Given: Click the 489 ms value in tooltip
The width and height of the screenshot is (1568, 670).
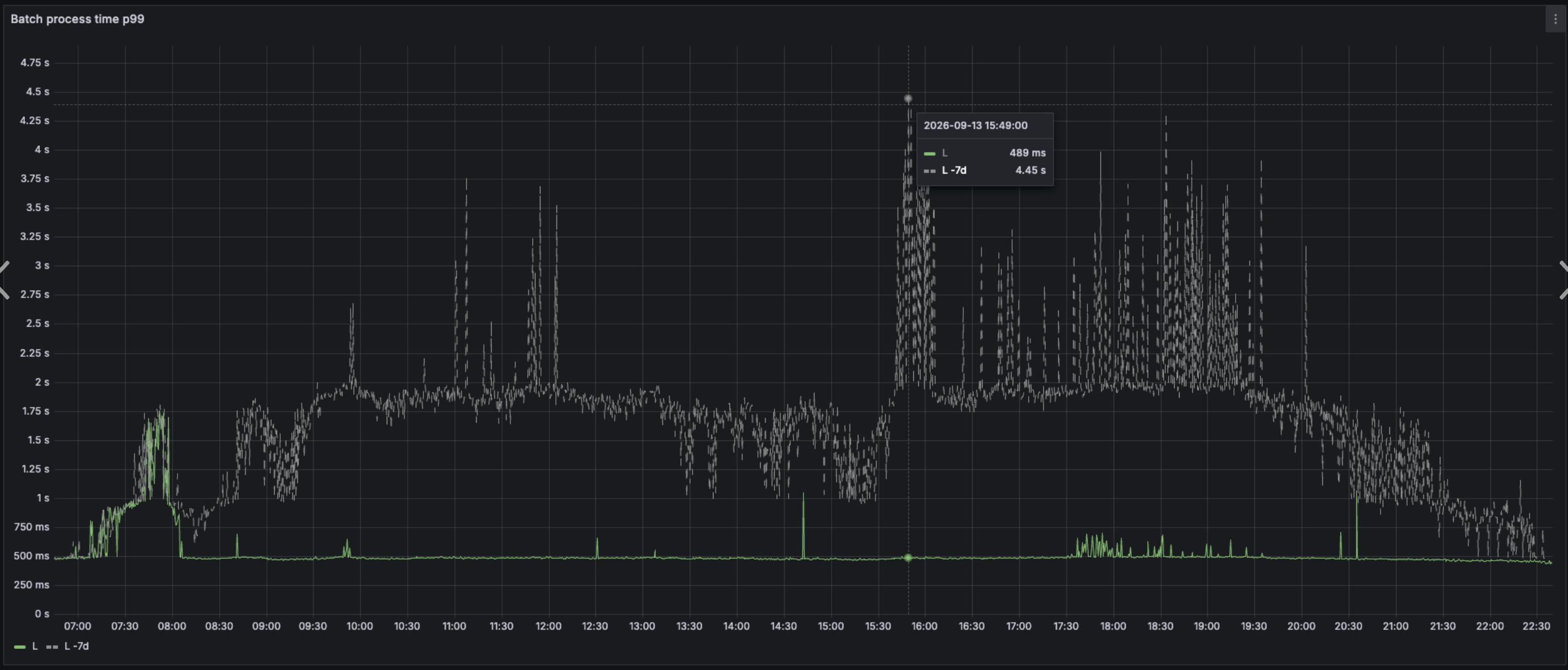Looking at the screenshot, I should [x=1028, y=153].
